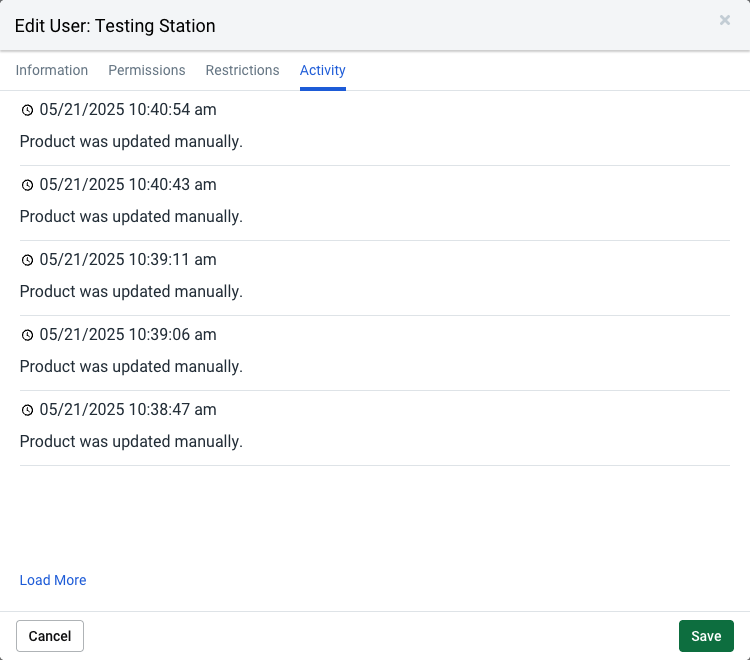Screen dimensions: 750x660
Task: Open the Permissions tab
Action: point(147,70)
